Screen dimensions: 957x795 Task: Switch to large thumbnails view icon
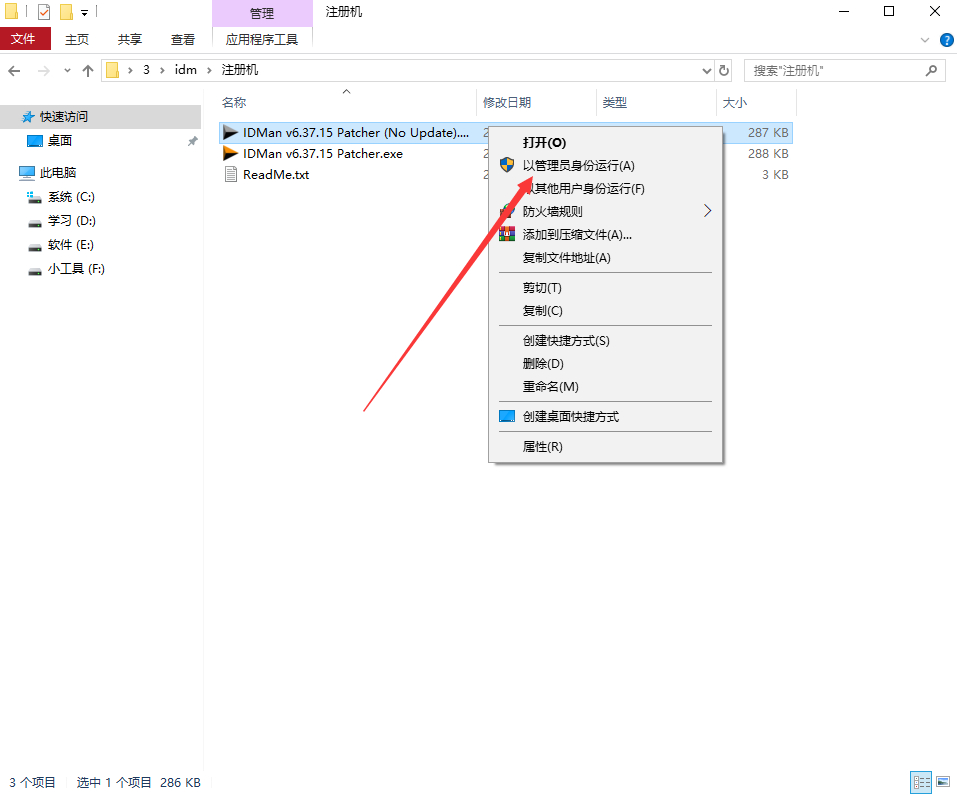pos(943,782)
